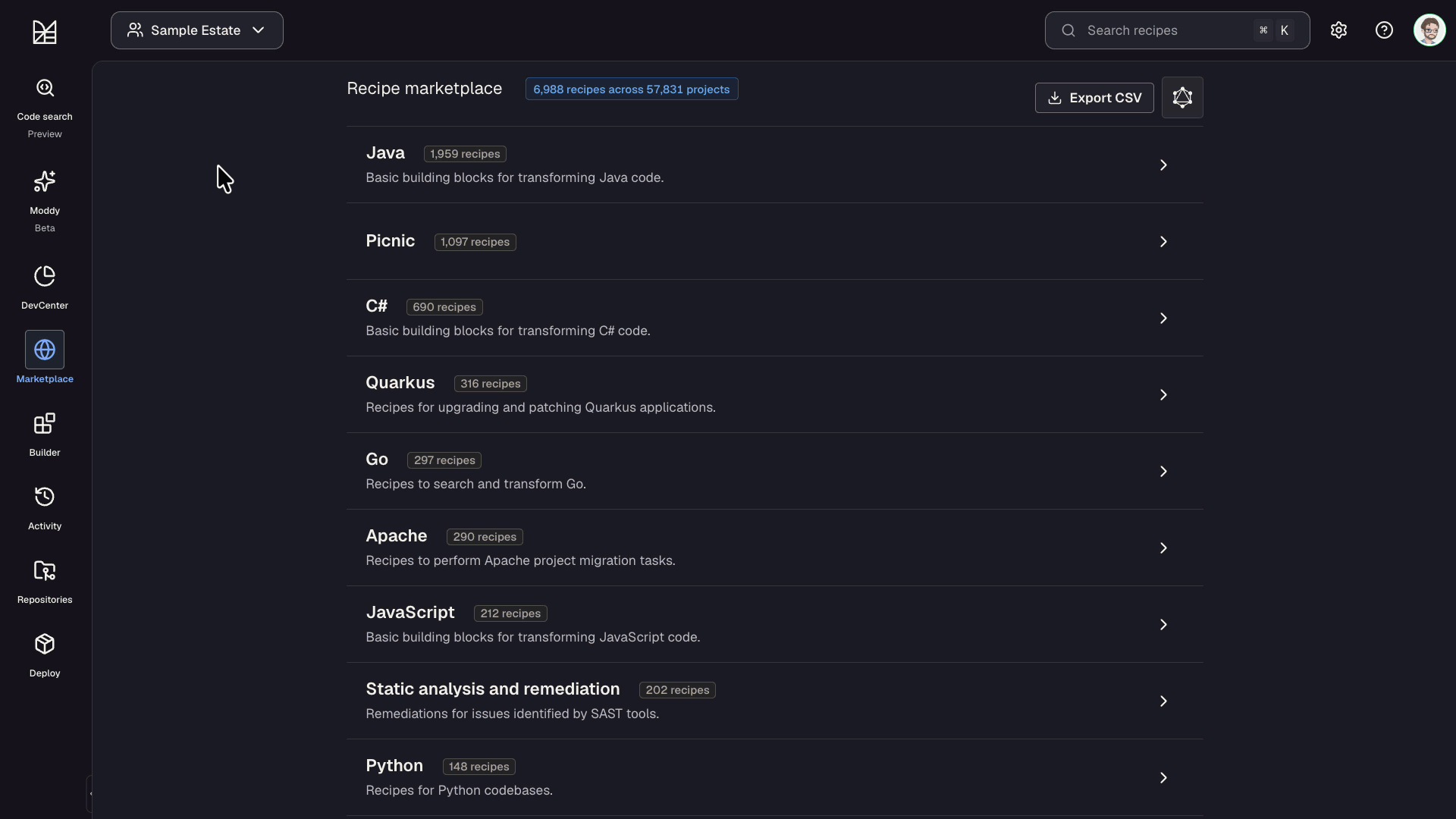This screenshot has width=1456, height=819.
Task: Focus the Search recipes field
Action: (1177, 30)
